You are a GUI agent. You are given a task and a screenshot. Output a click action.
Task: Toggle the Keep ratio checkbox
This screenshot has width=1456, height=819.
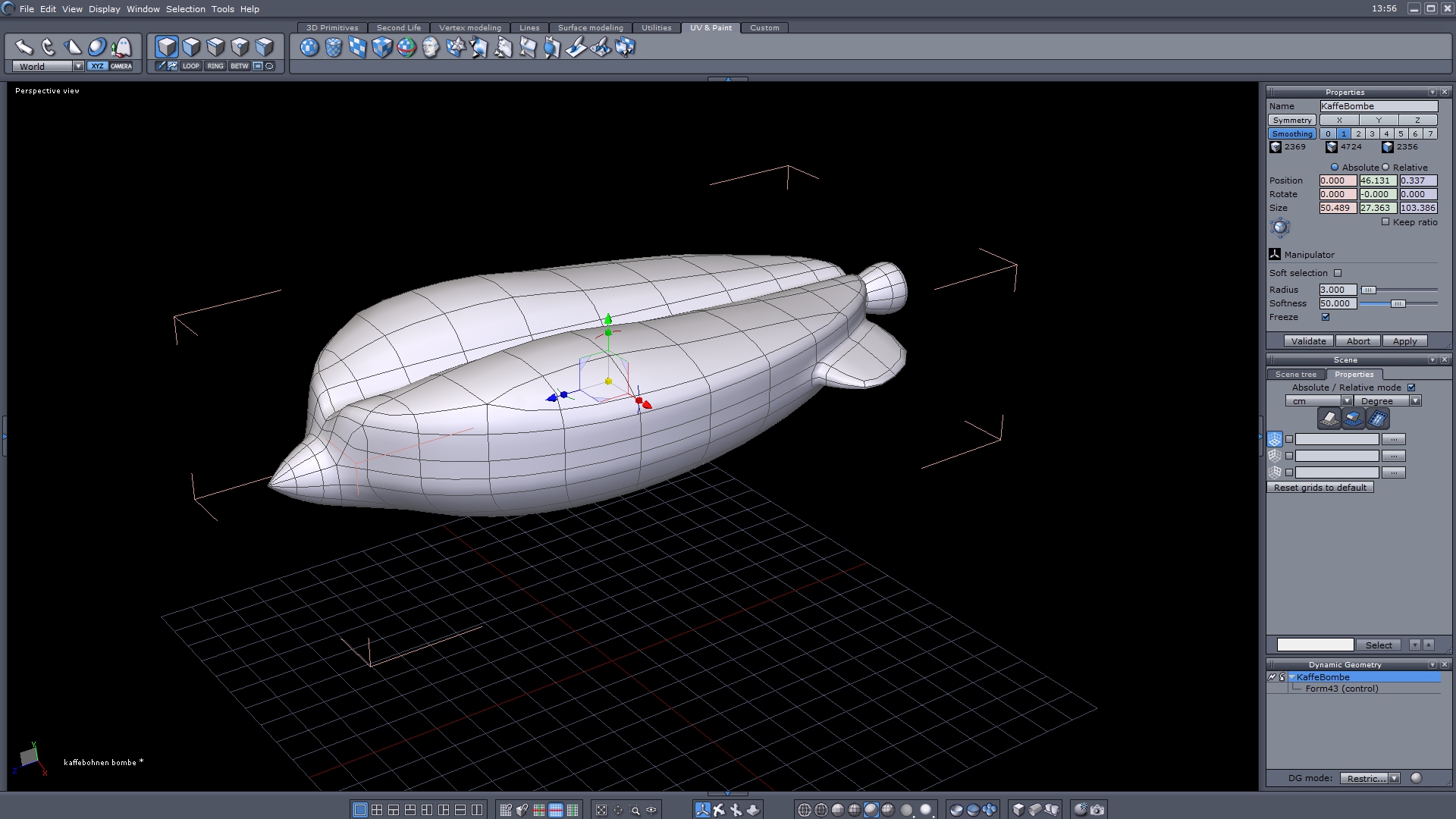tap(1385, 222)
